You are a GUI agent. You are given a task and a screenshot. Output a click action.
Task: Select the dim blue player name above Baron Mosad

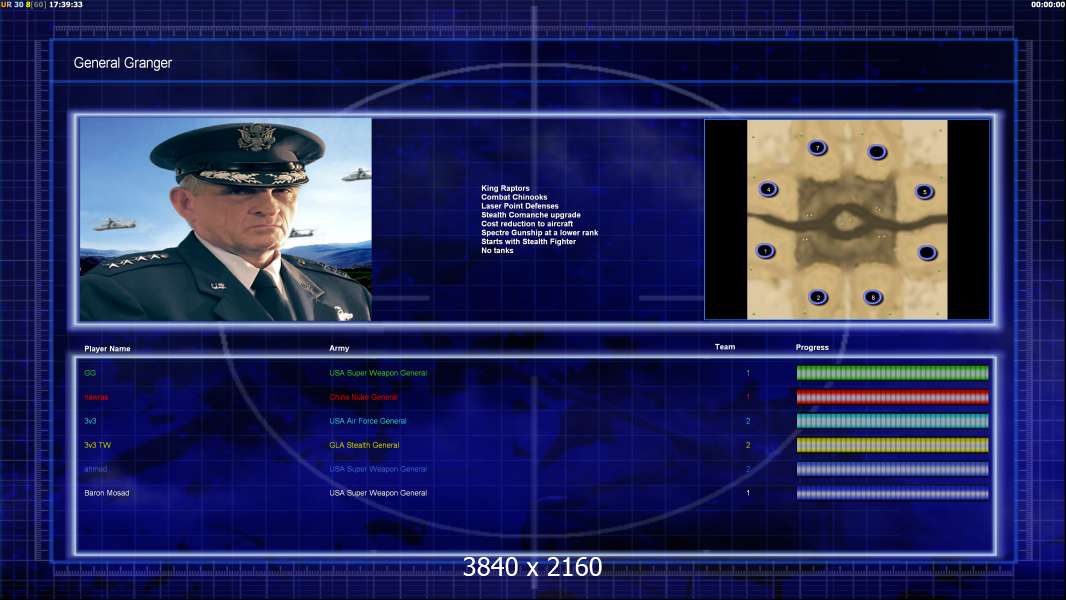[x=96, y=469]
